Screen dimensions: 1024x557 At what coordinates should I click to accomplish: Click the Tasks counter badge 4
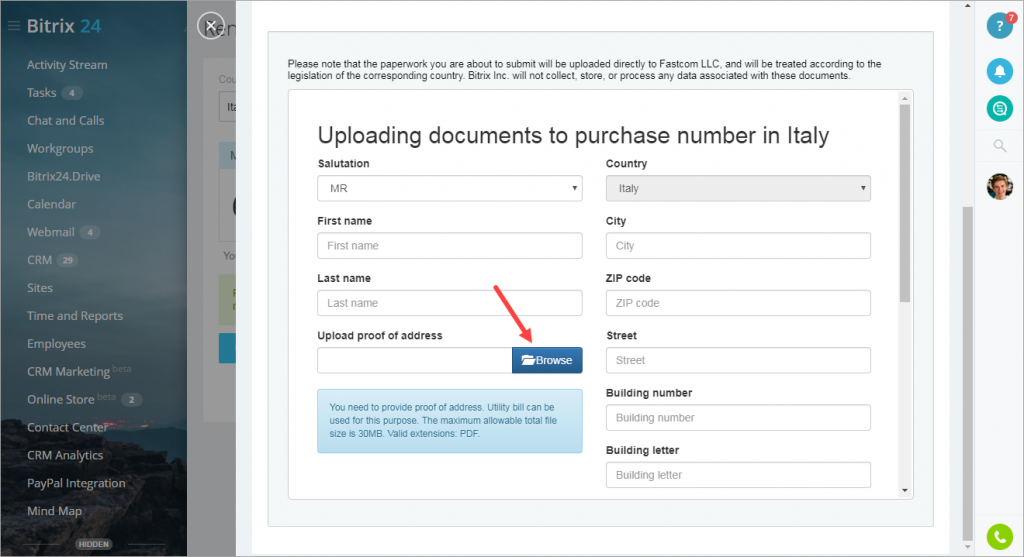(x=72, y=93)
